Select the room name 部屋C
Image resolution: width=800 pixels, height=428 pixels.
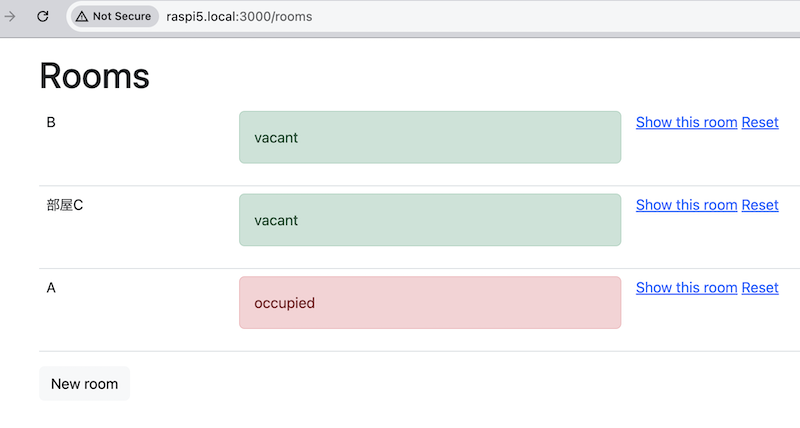click(x=65, y=206)
